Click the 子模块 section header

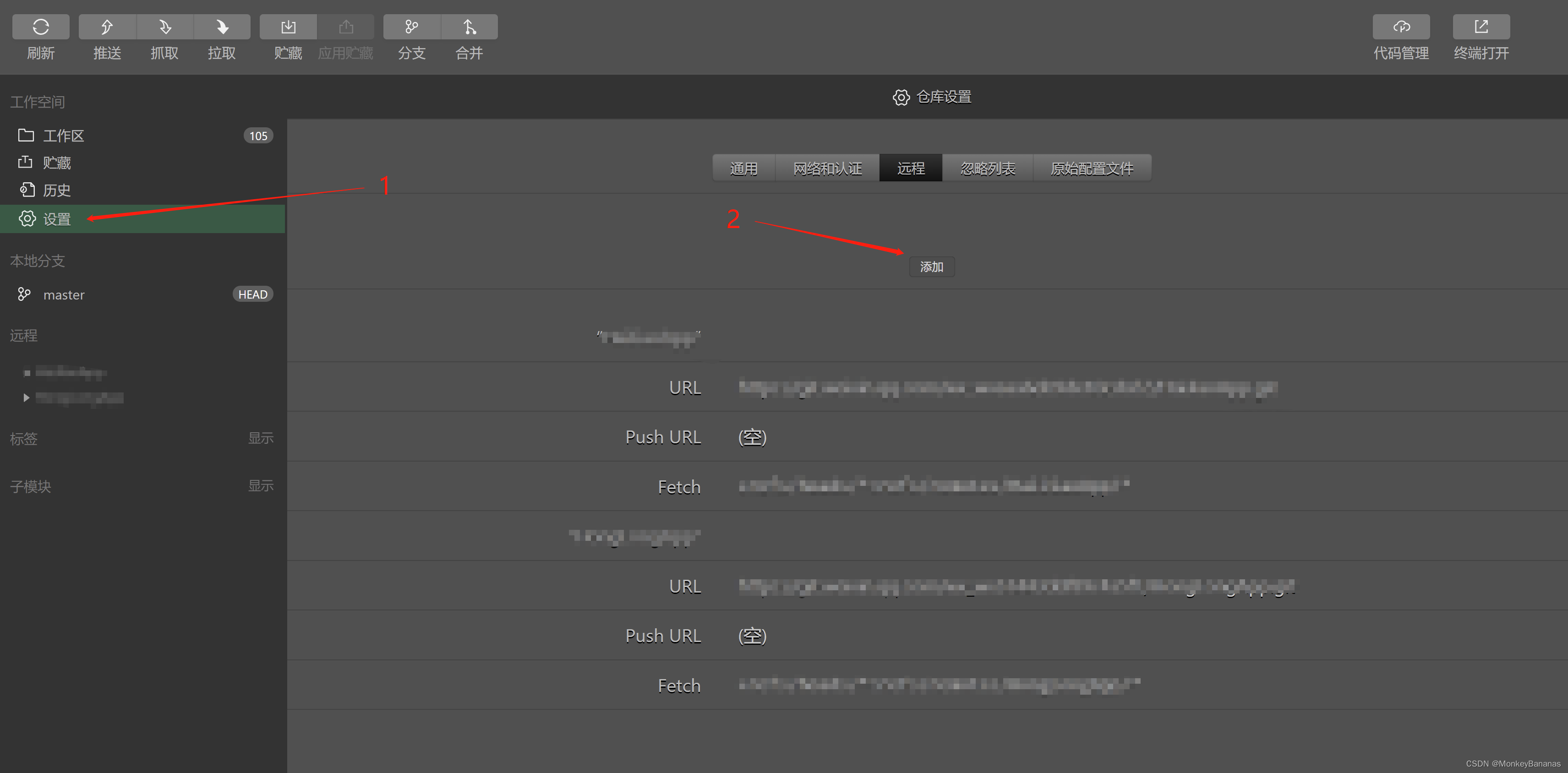pos(30,486)
